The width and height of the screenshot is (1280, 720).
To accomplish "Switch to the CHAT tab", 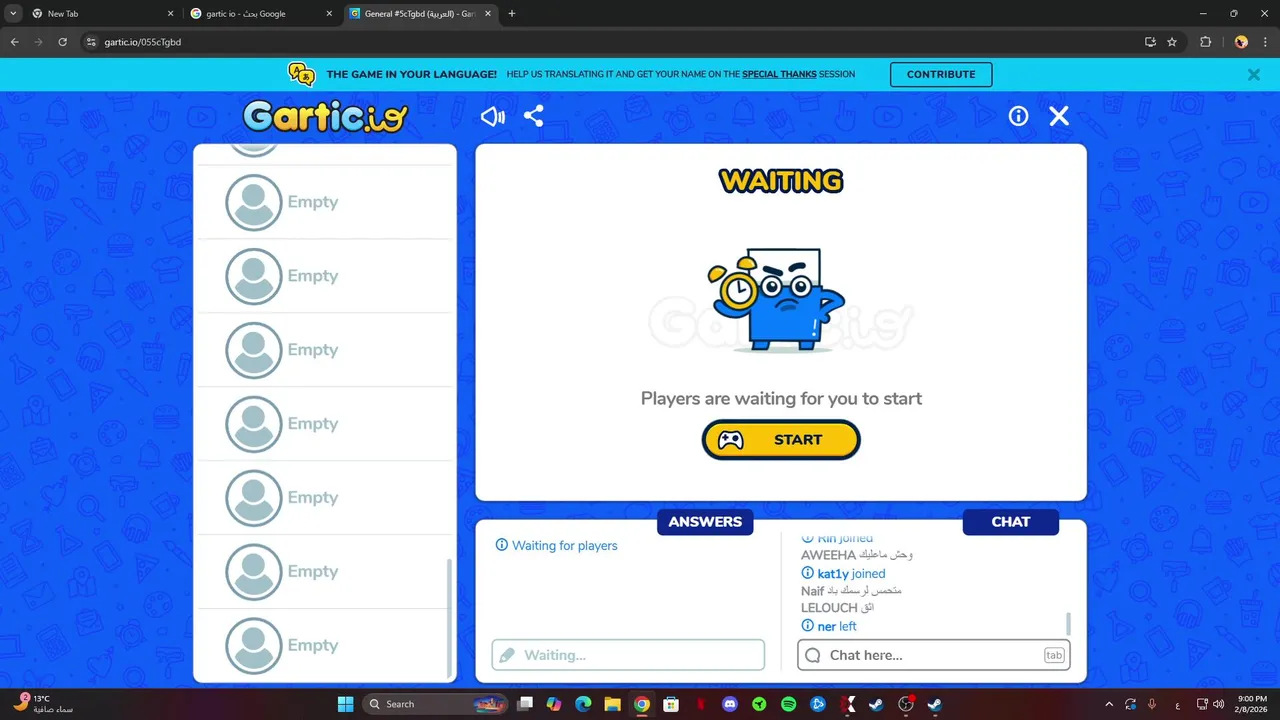I will [x=1011, y=522].
